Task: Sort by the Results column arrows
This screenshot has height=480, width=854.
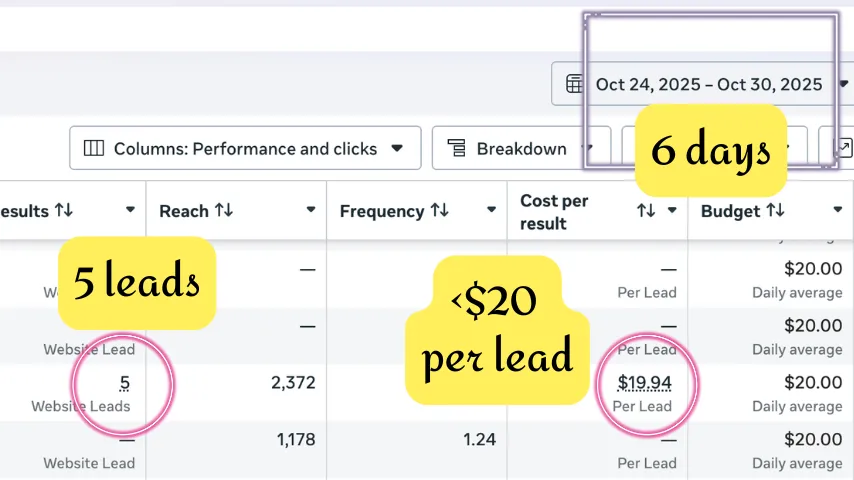Action: click(64, 211)
